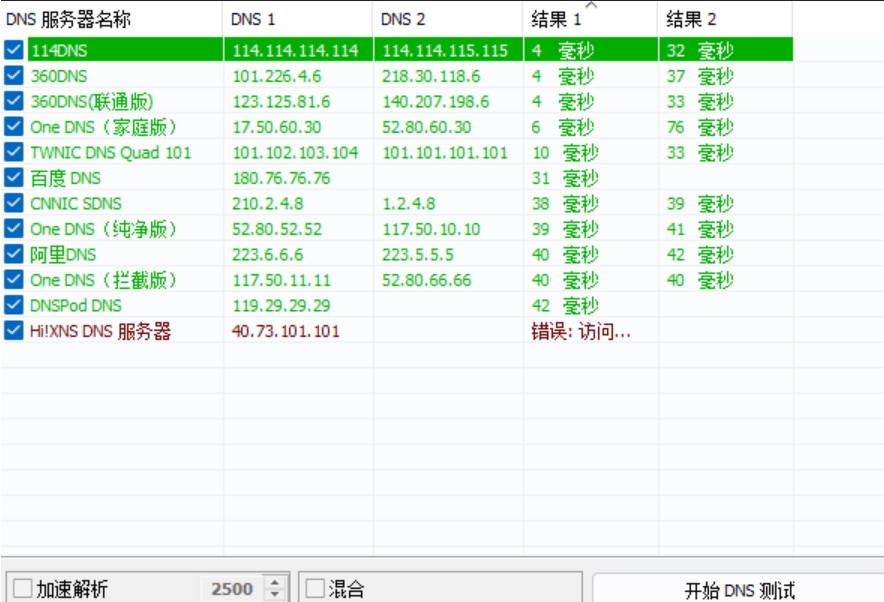Viewport: 884px width, 602px height.
Task: Click the 119.29.29.29 address cell
Action: tap(298, 305)
